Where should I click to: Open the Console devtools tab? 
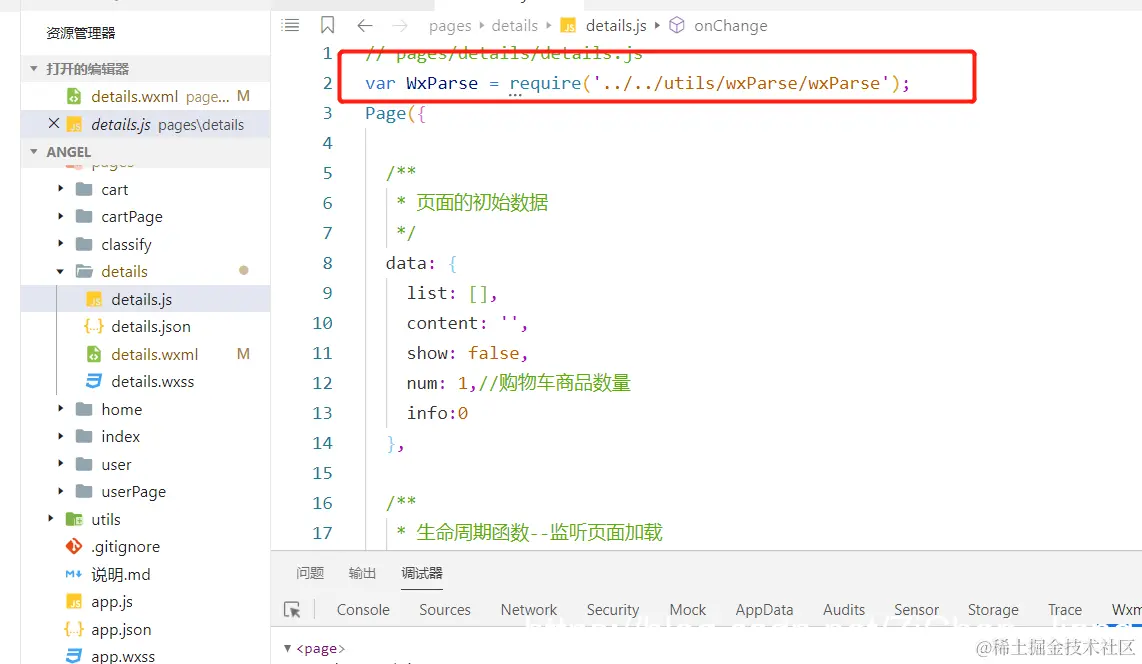(363, 609)
